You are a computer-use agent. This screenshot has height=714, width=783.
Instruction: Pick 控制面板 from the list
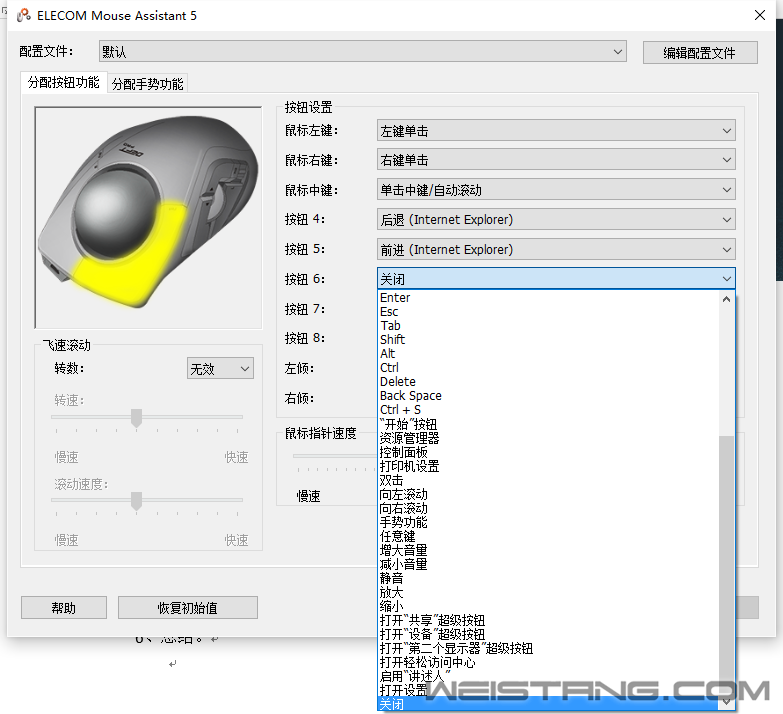click(x=548, y=452)
